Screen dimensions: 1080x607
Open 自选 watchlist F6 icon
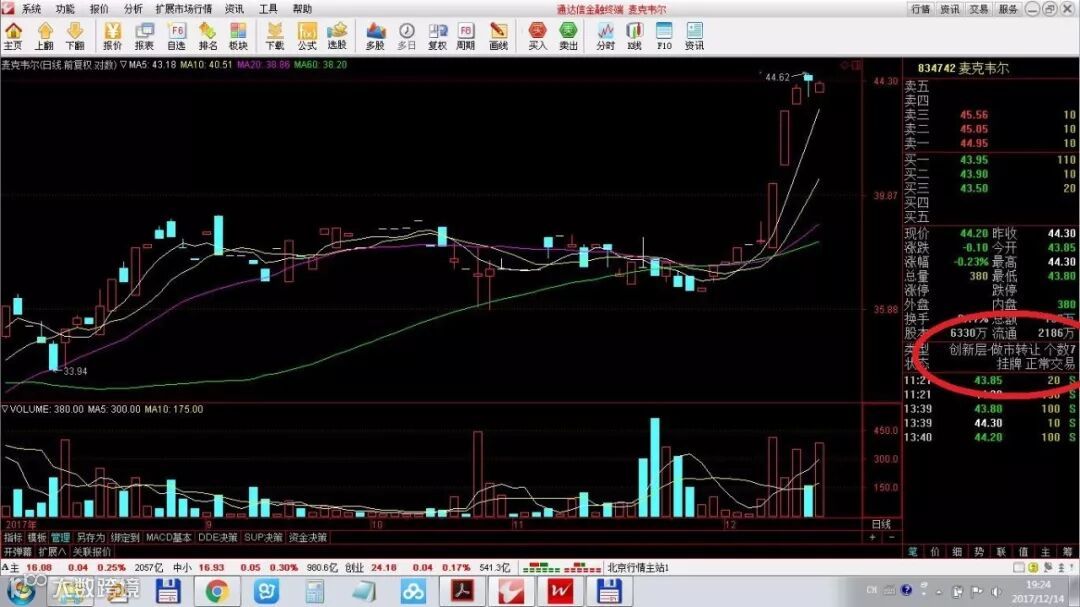(176, 36)
